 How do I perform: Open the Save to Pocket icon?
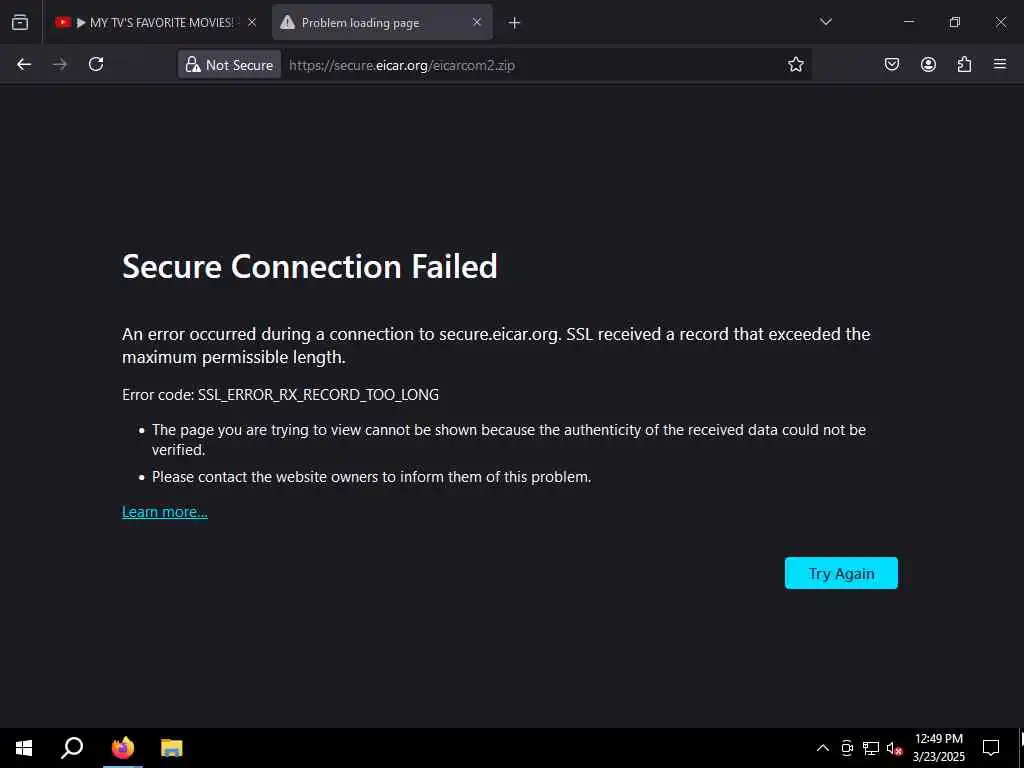[x=892, y=64]
